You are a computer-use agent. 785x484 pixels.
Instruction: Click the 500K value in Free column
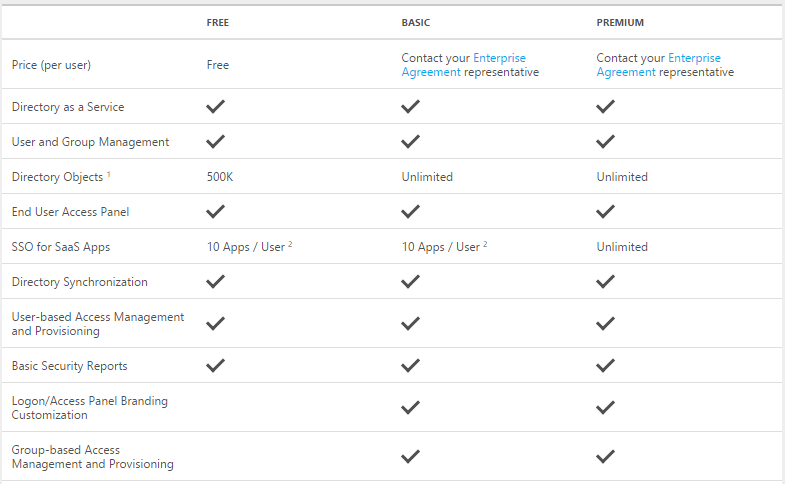click(x=220, y=177)
